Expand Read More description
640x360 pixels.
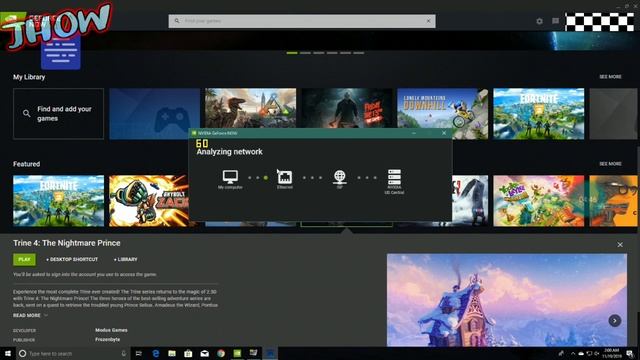coord(30,316)
